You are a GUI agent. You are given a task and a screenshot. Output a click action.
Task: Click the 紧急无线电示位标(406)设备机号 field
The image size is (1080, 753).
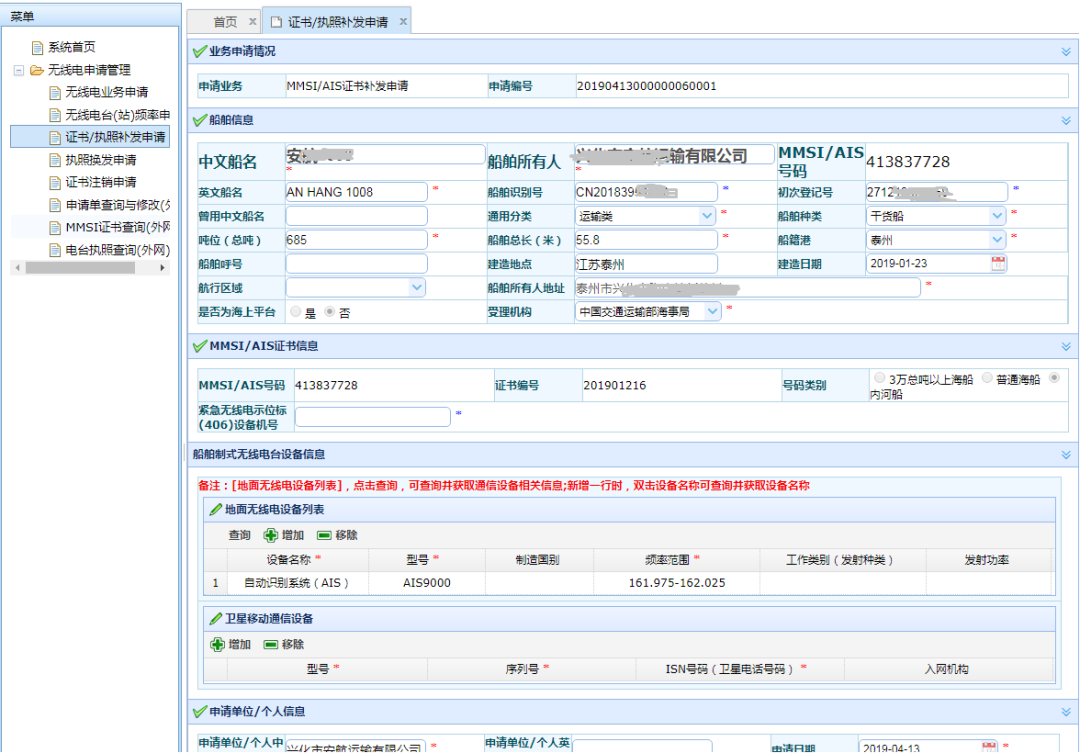point(373,417)
